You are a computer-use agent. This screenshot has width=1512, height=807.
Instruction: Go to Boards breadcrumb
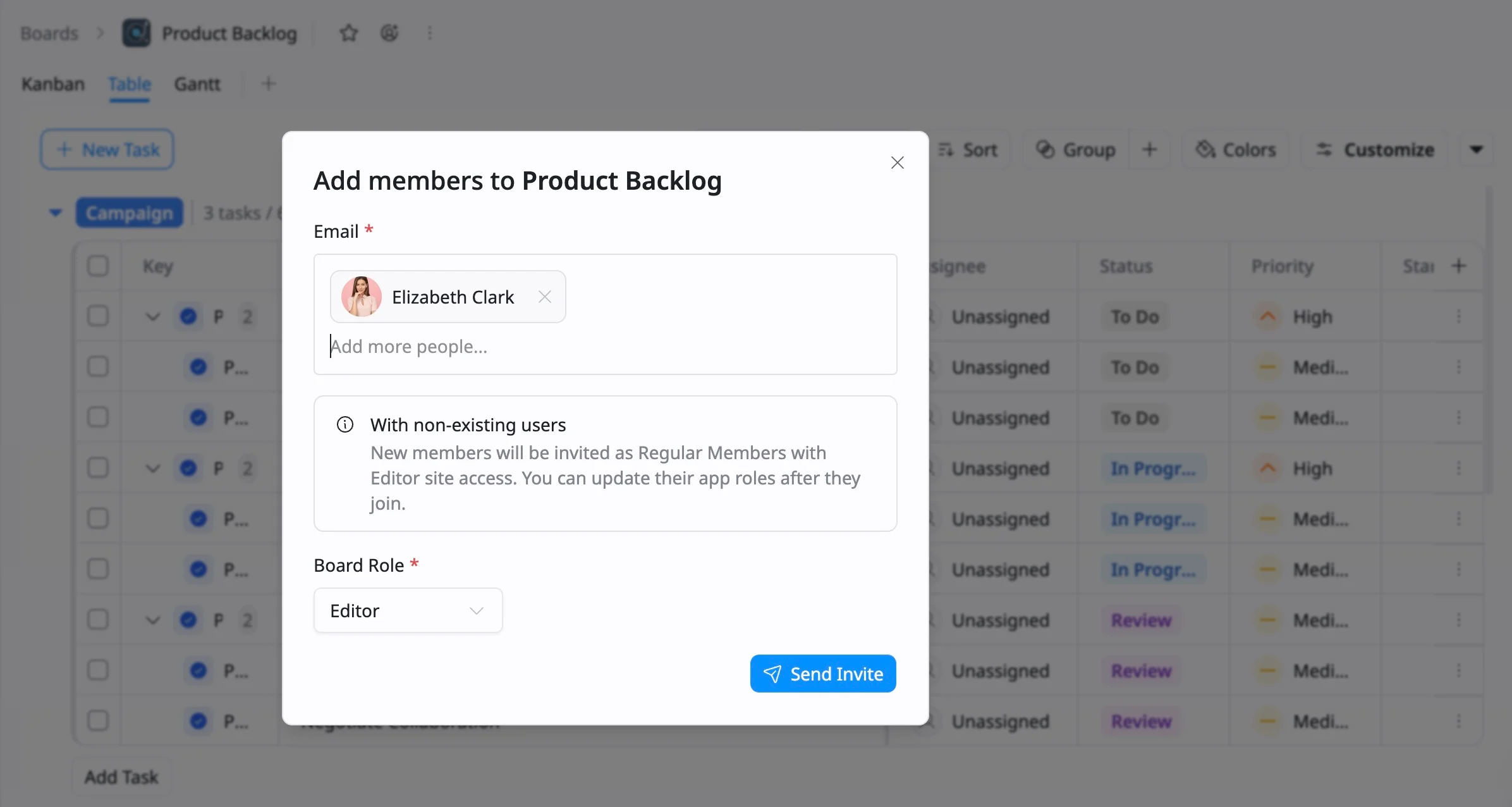pos(49,33)
